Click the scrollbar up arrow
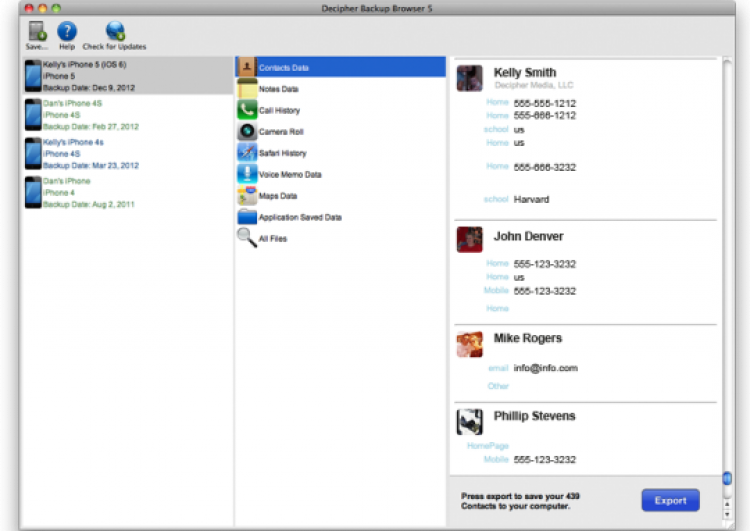The width and height of the screenshot is (750, 531). click(x=727, y=504)
